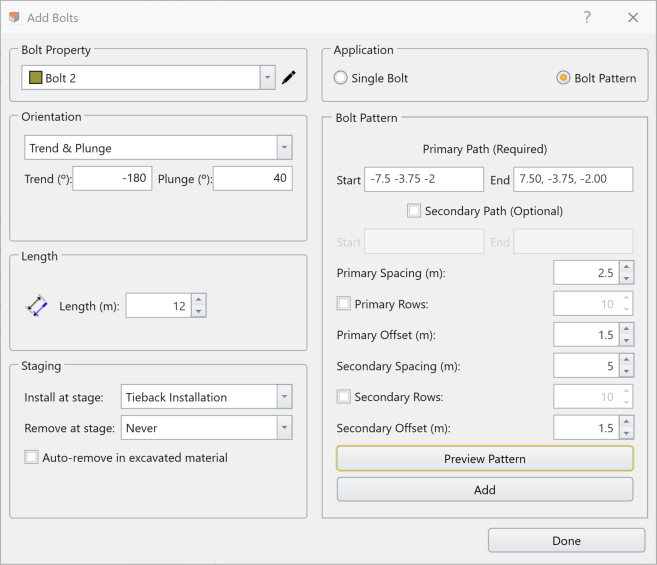Increase Primary Offset with up arrow
The height and width of the screenshot is (565, 657).
626,329
